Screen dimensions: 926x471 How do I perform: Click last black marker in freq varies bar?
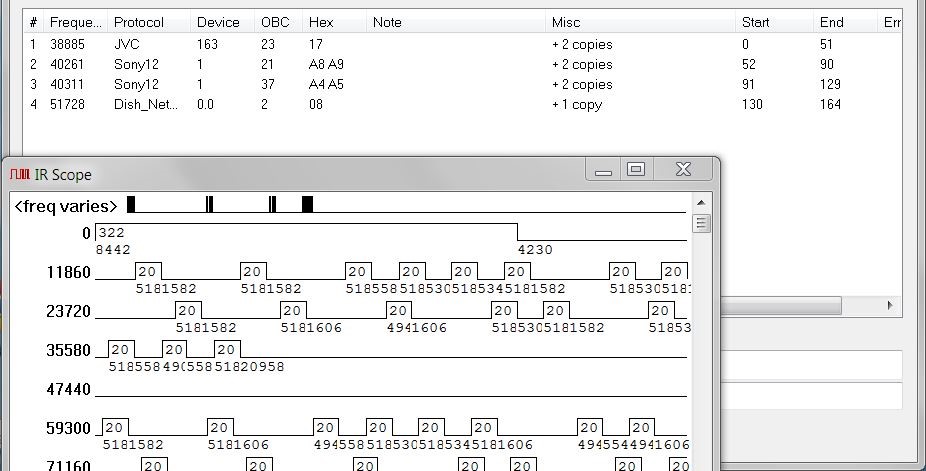coord(307,205)
